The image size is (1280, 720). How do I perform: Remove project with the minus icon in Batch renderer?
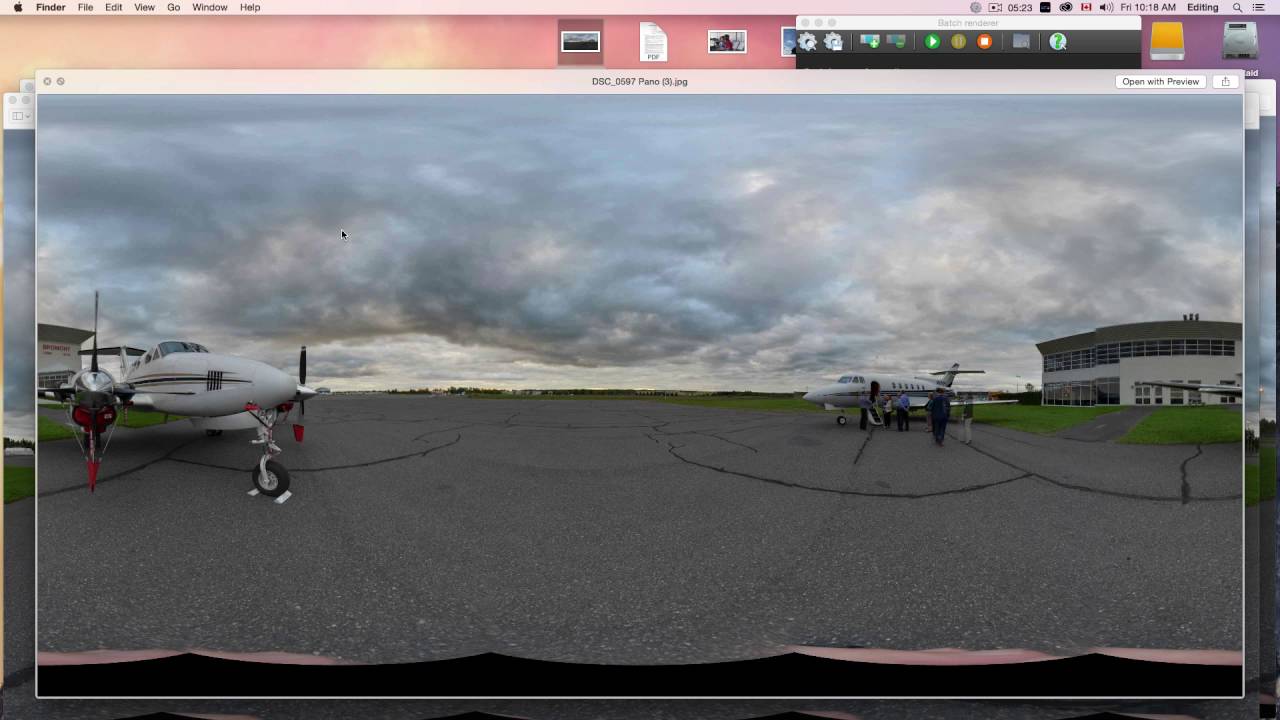point(896,42)
